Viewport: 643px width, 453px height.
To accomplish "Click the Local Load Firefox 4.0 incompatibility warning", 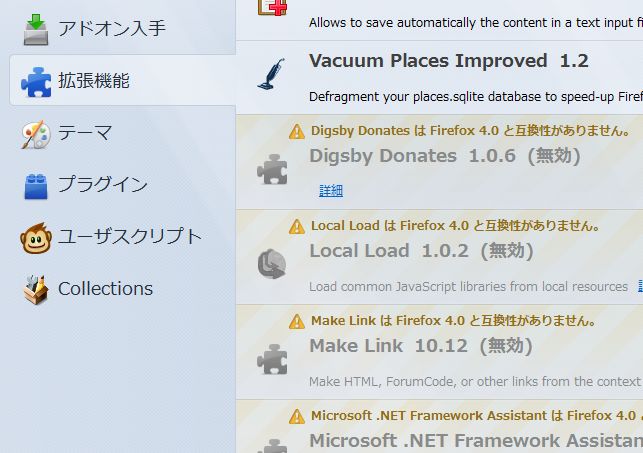I will coord(456,225).
